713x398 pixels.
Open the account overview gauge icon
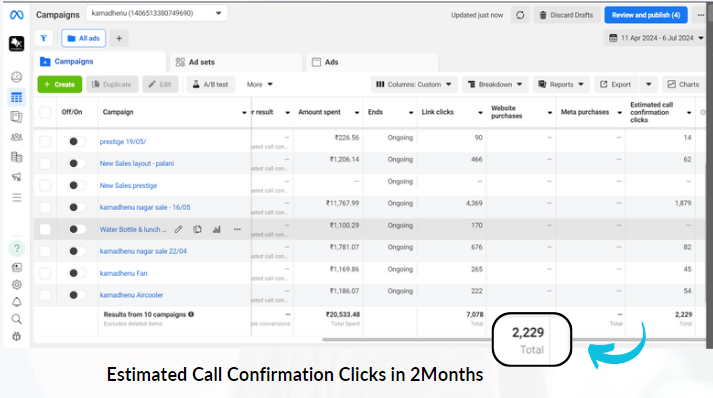pos(16,77)
